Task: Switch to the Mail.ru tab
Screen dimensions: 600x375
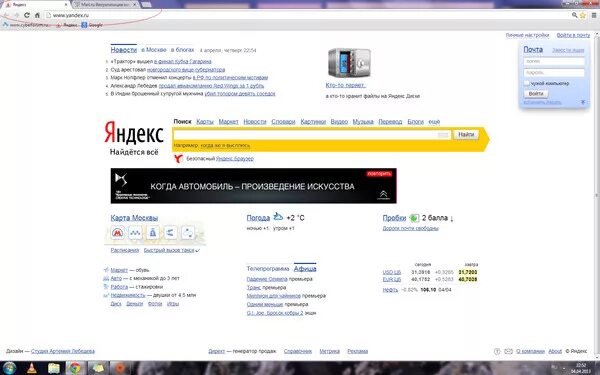Action: click(104, 5)
